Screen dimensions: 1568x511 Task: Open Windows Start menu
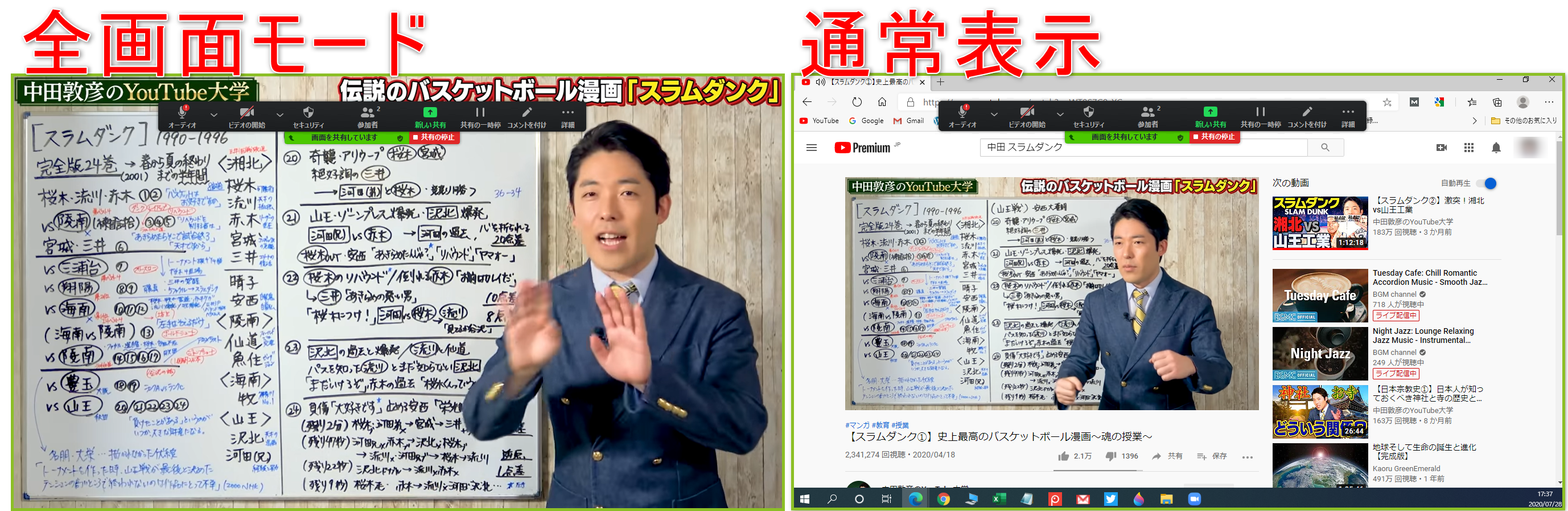[x=804, y=499]
